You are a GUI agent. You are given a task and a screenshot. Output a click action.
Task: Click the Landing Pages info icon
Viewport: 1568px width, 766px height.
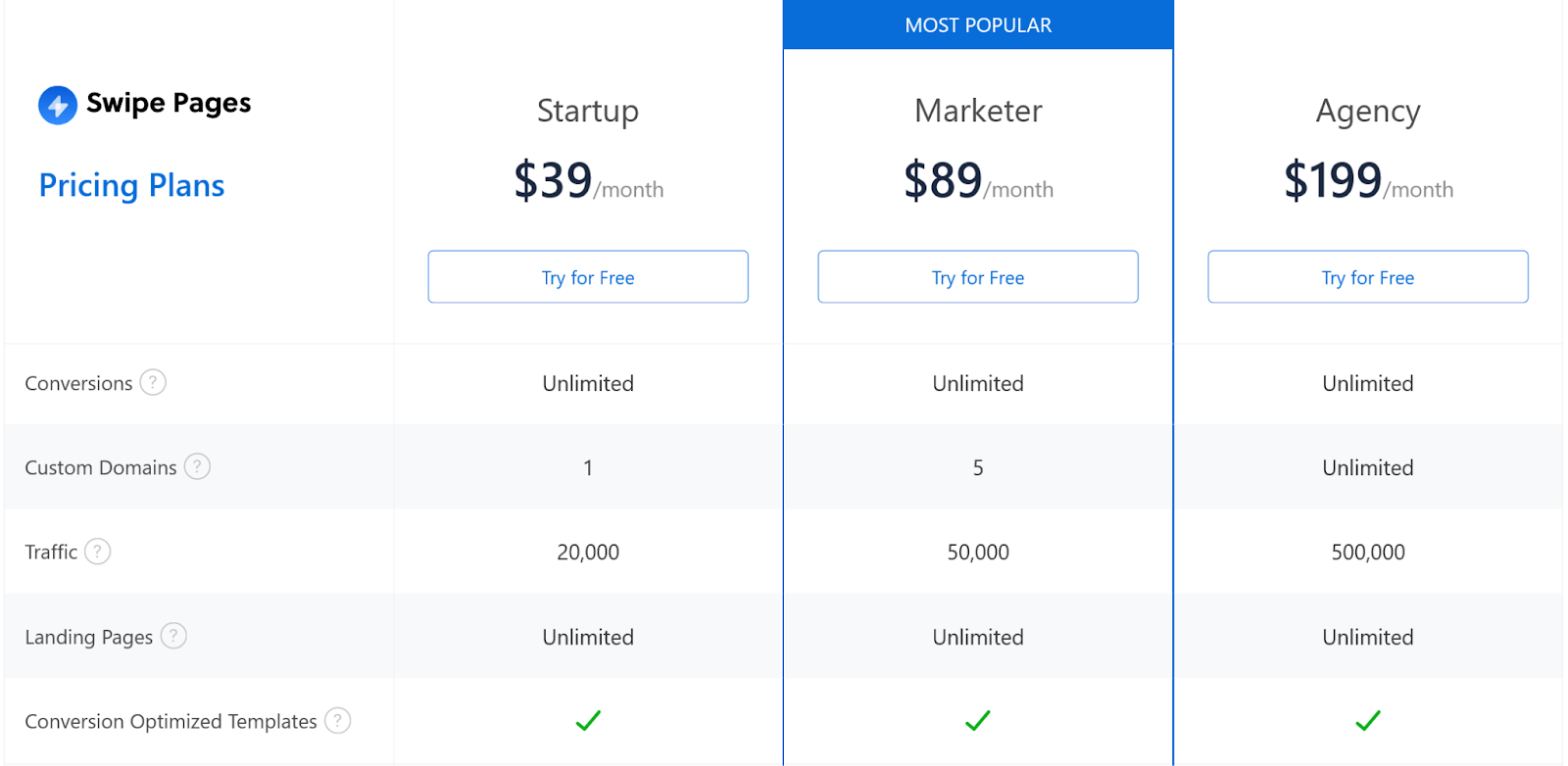pyautogui.click(x=173, y=636)
